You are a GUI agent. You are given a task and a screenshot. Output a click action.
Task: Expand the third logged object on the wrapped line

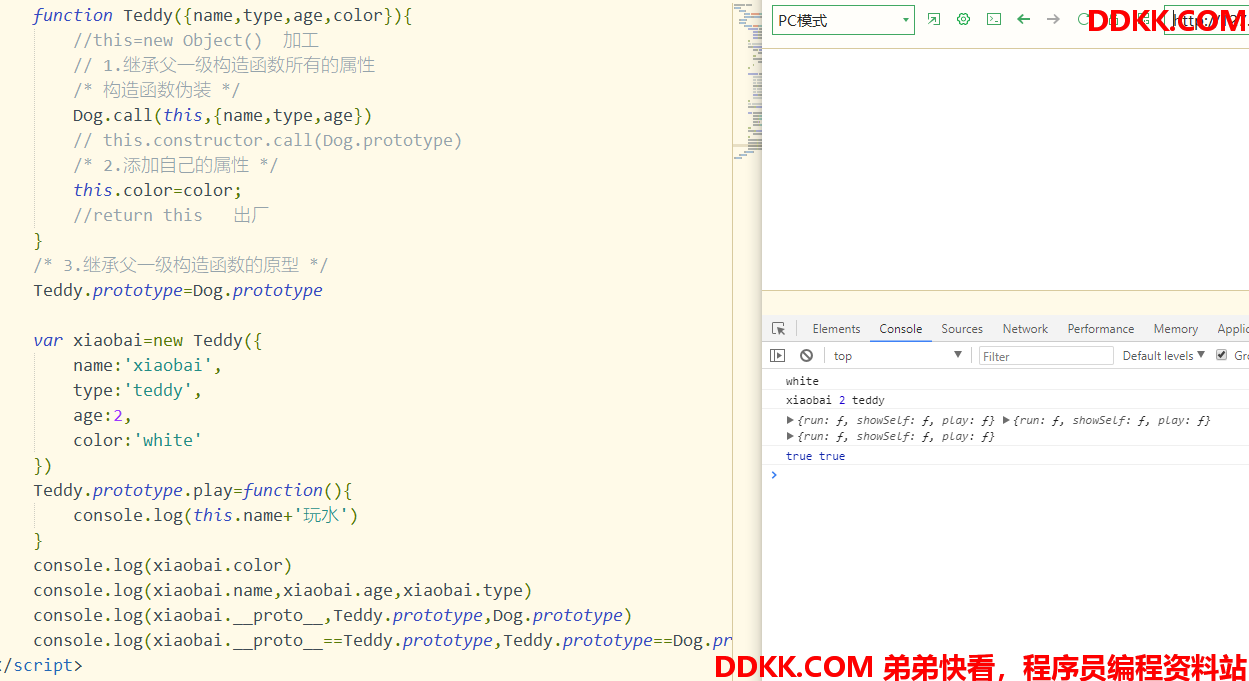point(791,437)
